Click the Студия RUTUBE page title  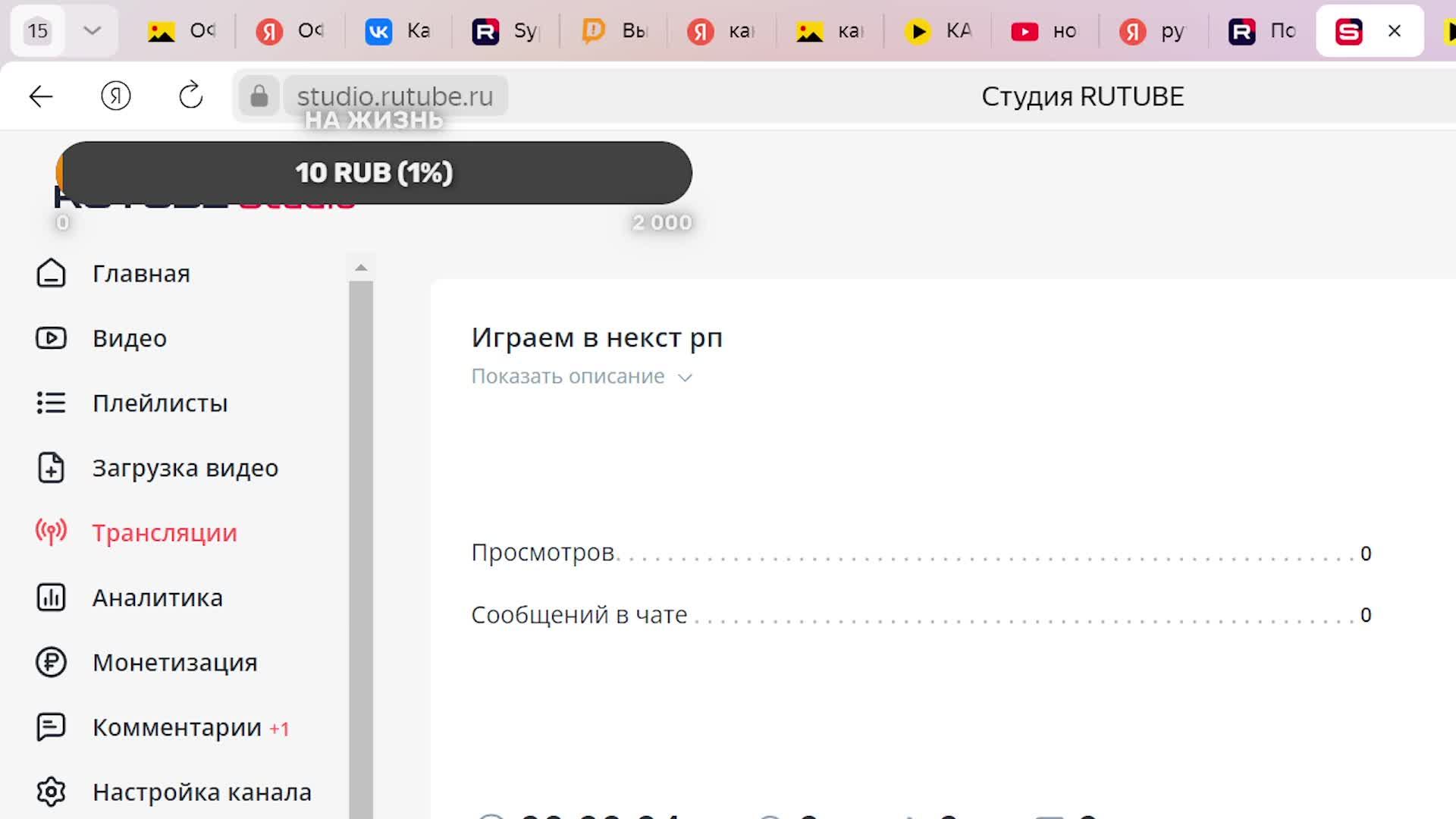[x=1082, y=96]
